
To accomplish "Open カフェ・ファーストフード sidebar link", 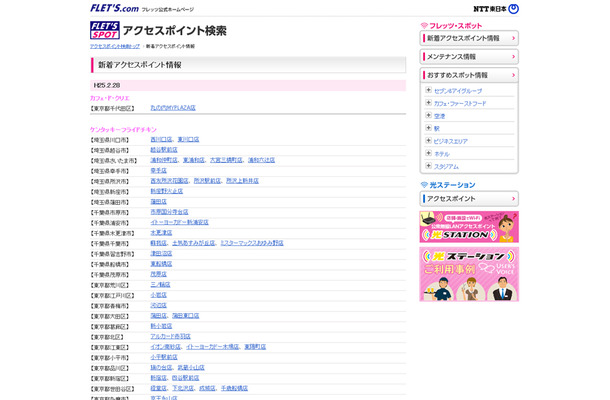I will click(x=460, y=104).
